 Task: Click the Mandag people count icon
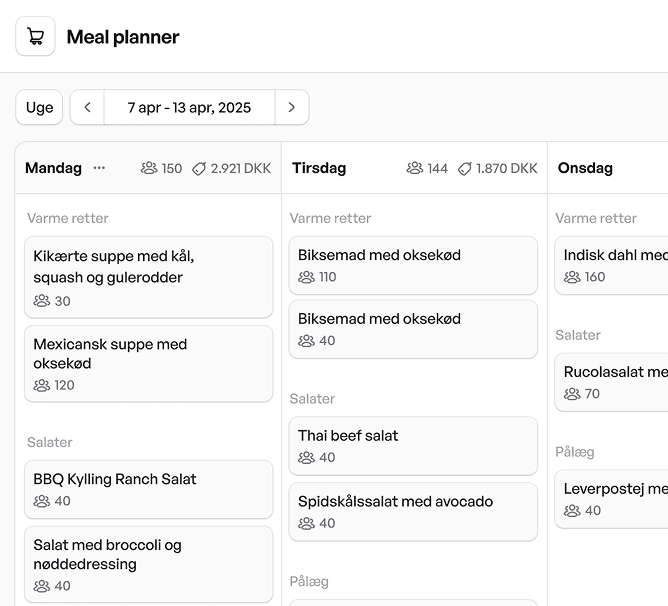(149, 169)
